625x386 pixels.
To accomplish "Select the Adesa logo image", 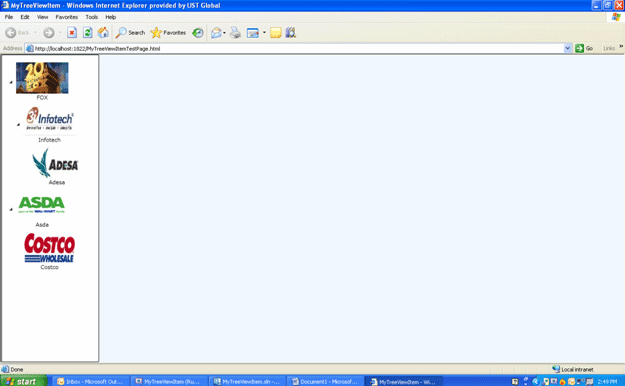I will [x=55, y=163].
